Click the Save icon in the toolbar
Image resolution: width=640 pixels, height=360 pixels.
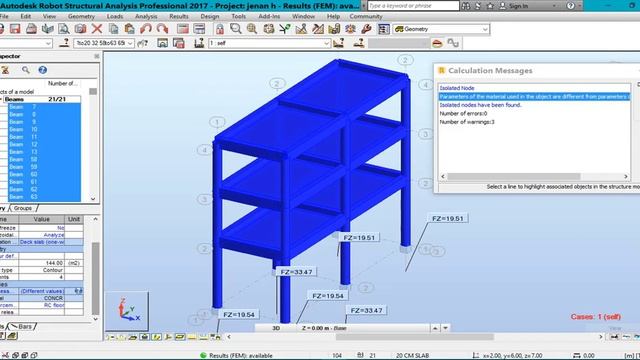coord(15,29)
